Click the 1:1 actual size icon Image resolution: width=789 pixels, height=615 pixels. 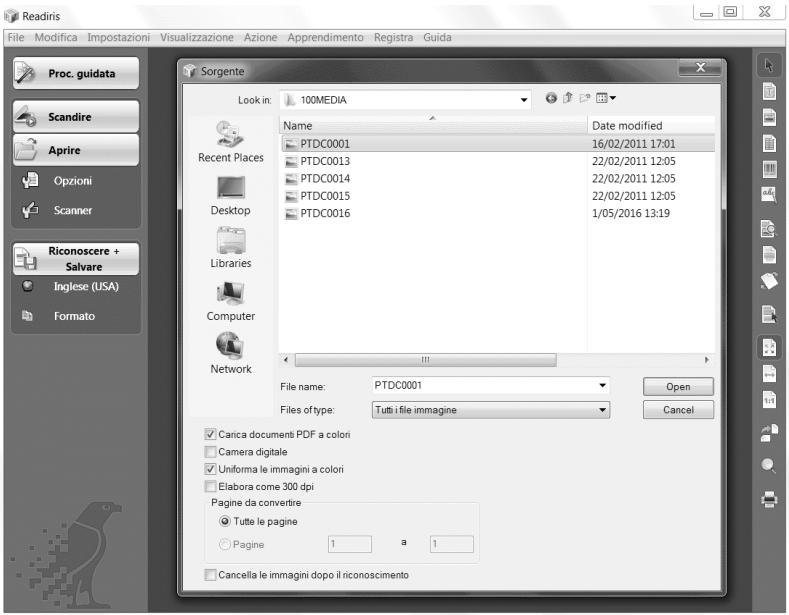(x=769, y=400)
